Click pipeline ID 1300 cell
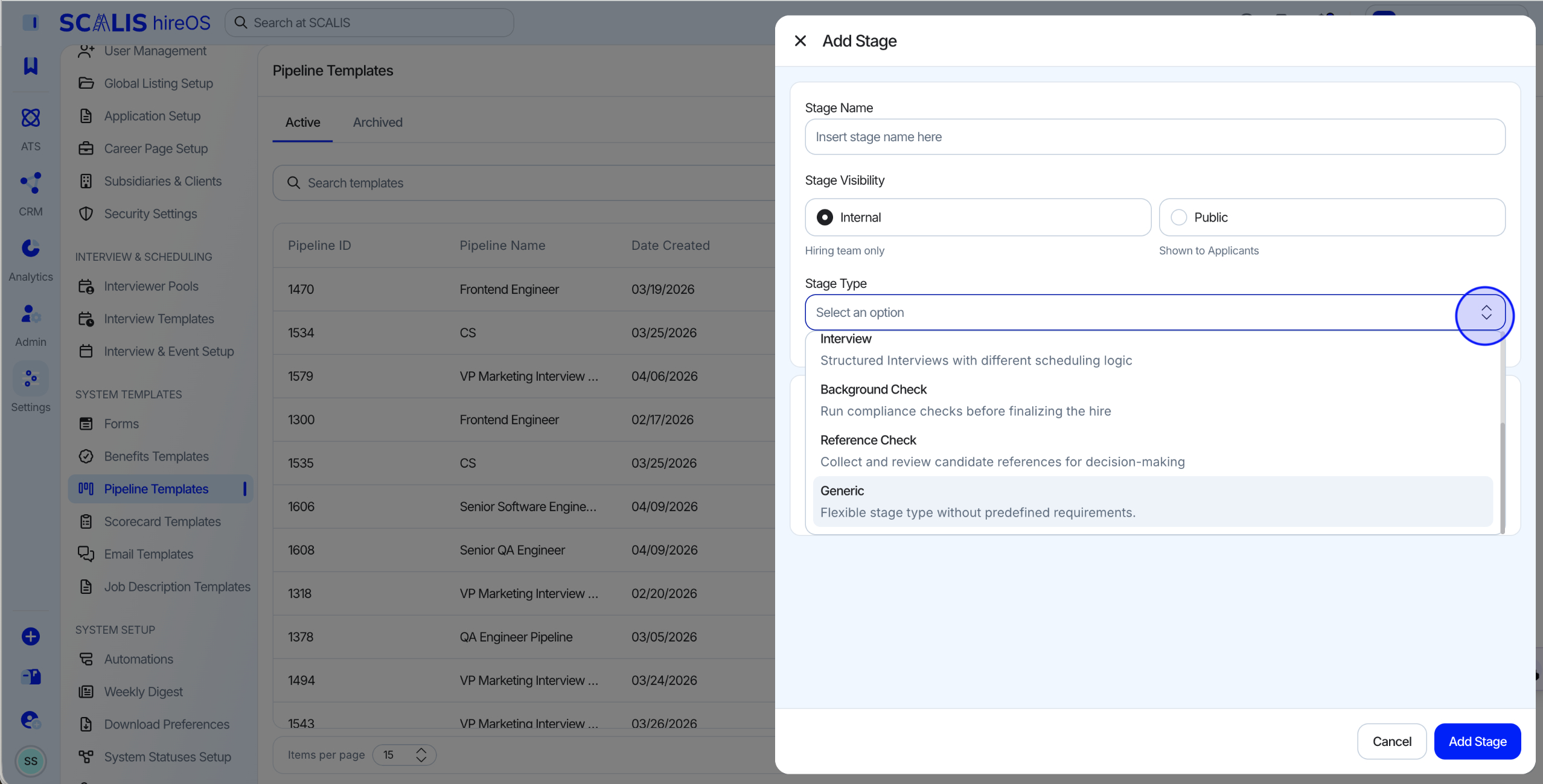Viewport: 1543px width, 784px height. (301, 419)
